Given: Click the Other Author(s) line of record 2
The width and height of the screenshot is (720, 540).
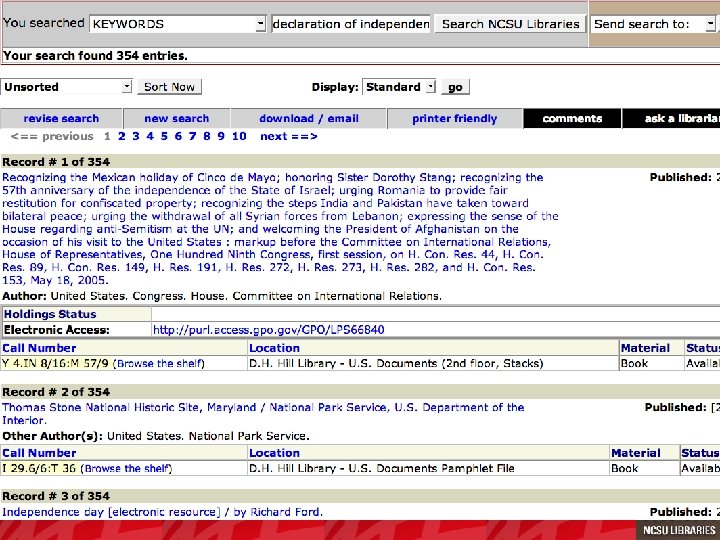Looking at the screenshot, I should pos(156,436).
